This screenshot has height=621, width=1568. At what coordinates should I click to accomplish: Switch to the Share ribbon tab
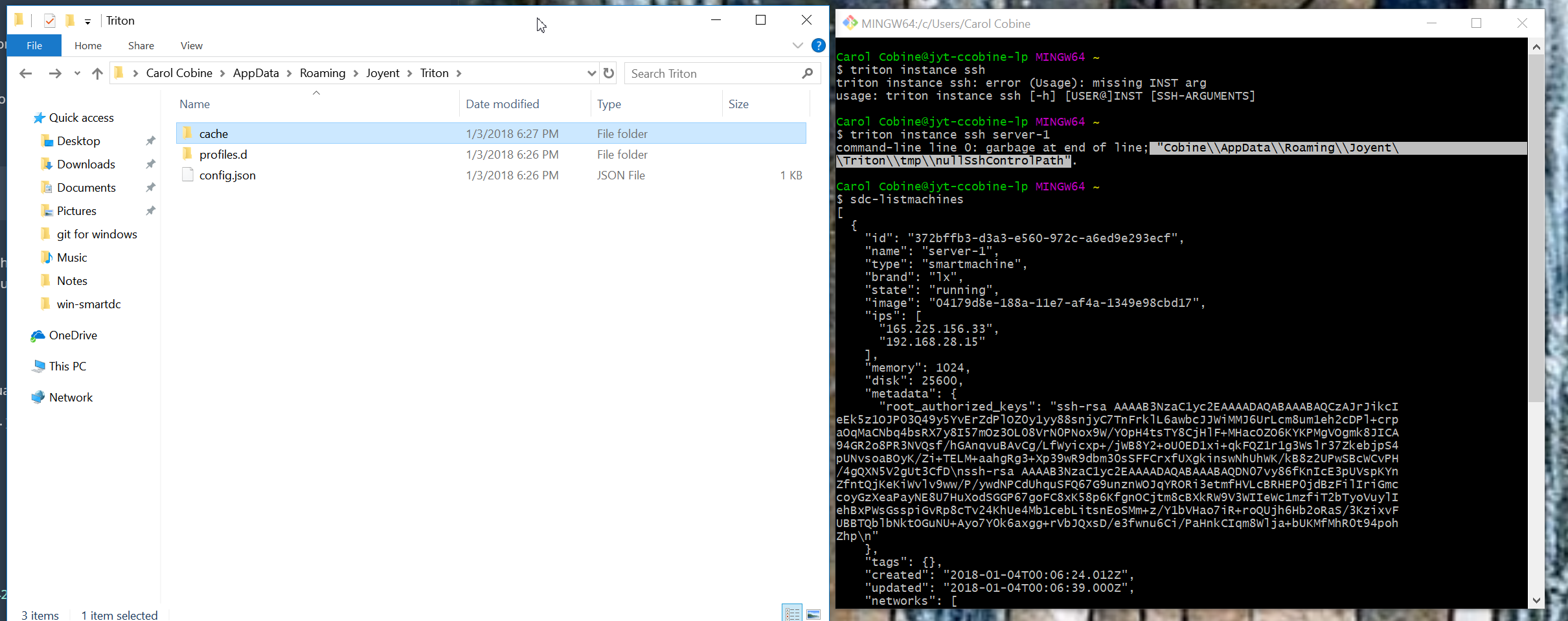point(141,45)
